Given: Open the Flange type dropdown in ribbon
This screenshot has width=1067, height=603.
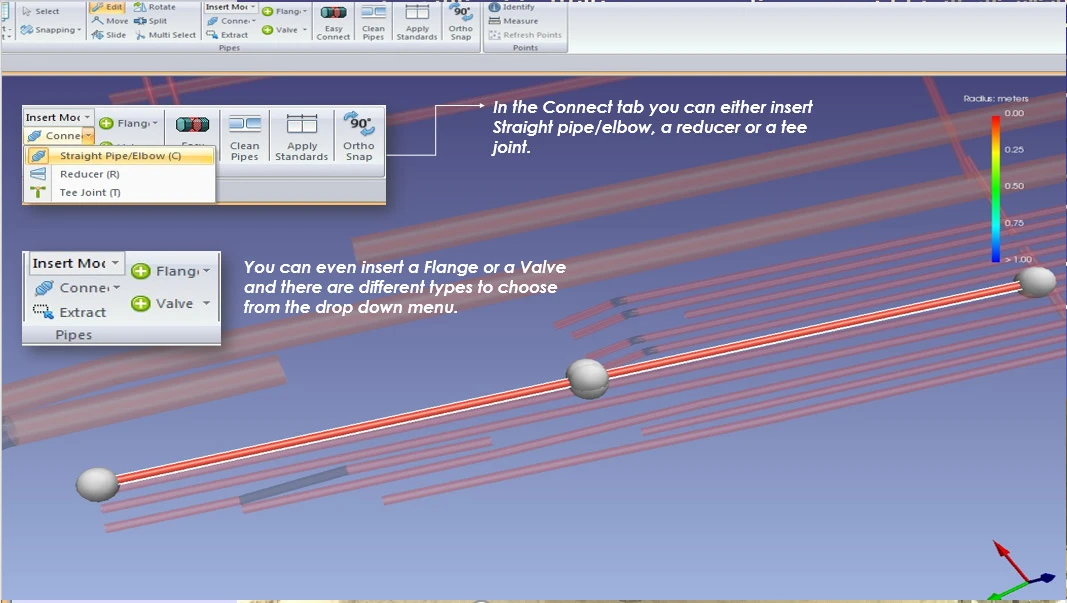Looking at the screenshot, I should tap(287, 12).
